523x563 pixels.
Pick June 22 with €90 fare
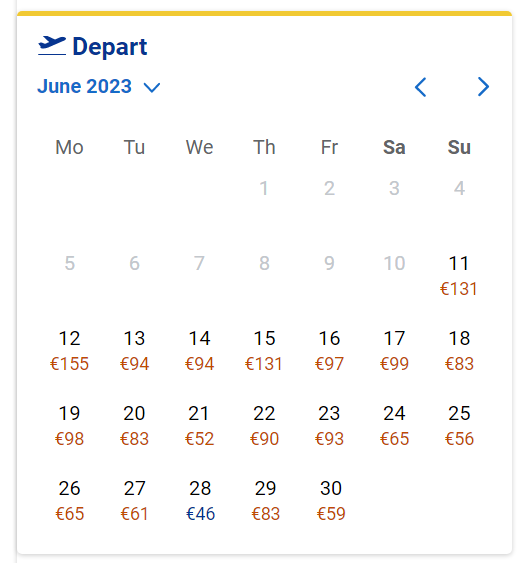pyautogui.click(x=264, y=425)
